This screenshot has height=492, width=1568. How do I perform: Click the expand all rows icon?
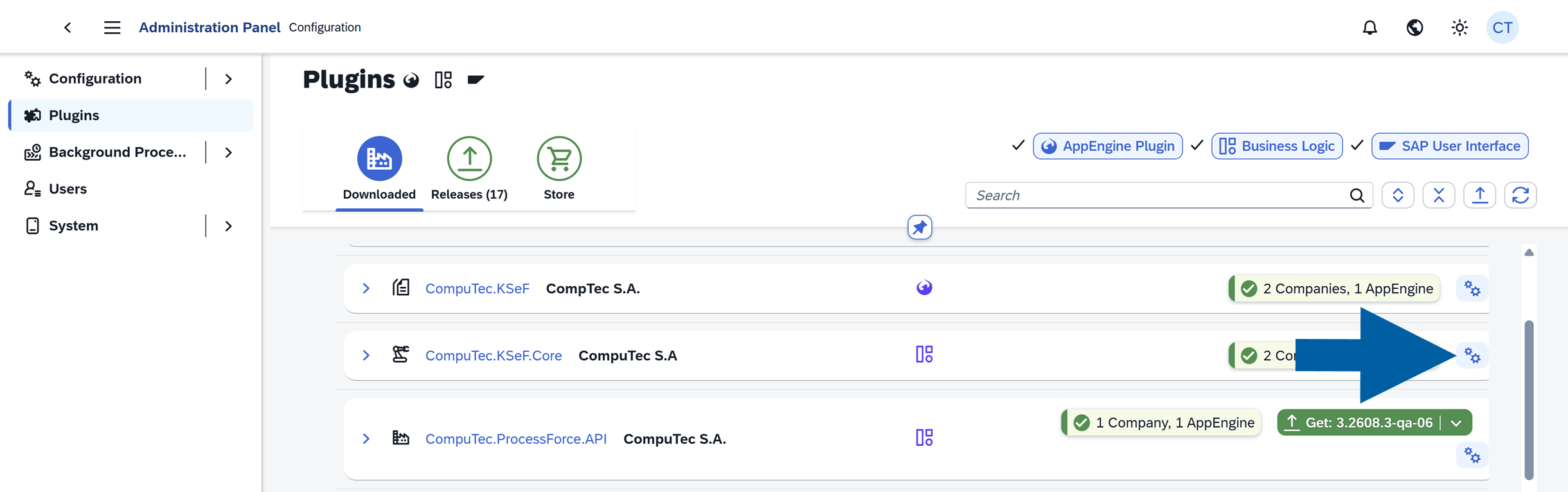pyautogui.click(x=1398, y=196)
